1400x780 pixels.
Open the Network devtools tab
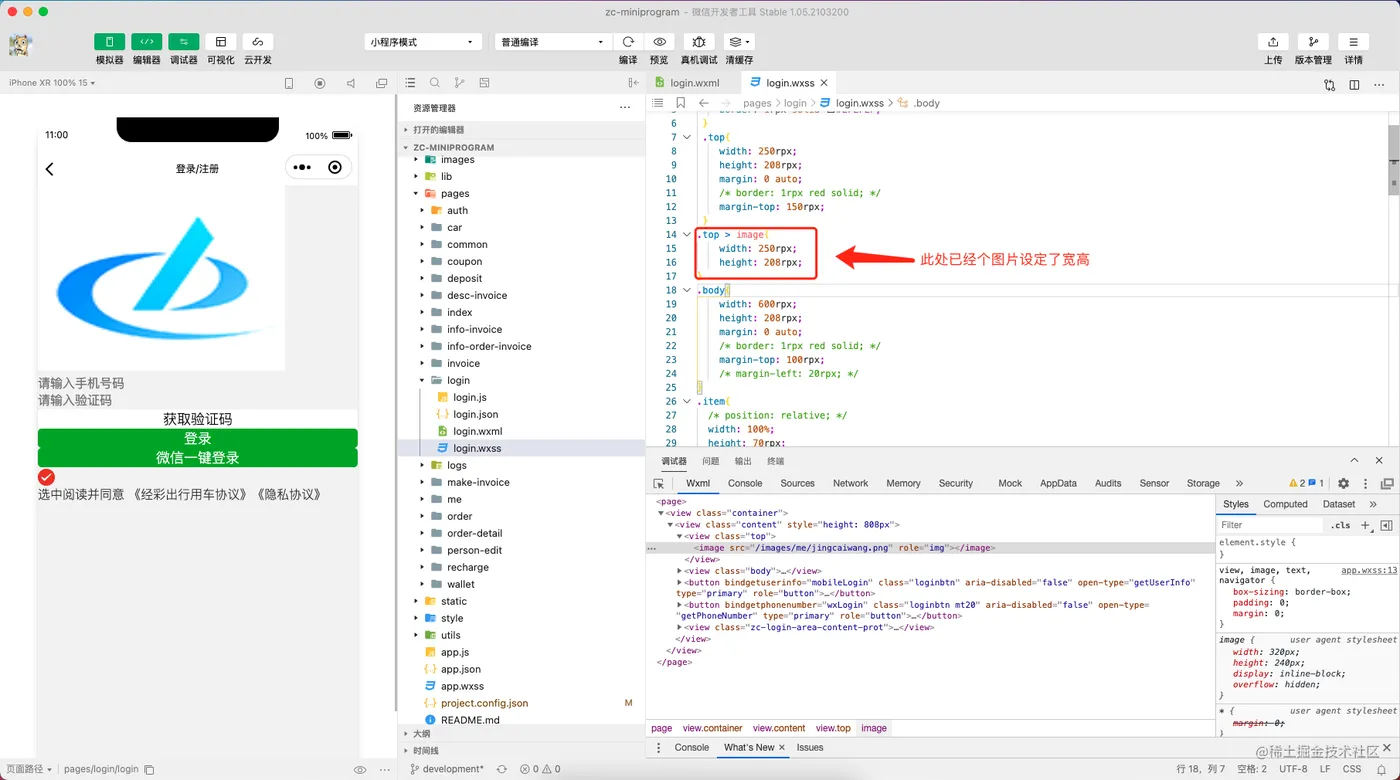850,483
